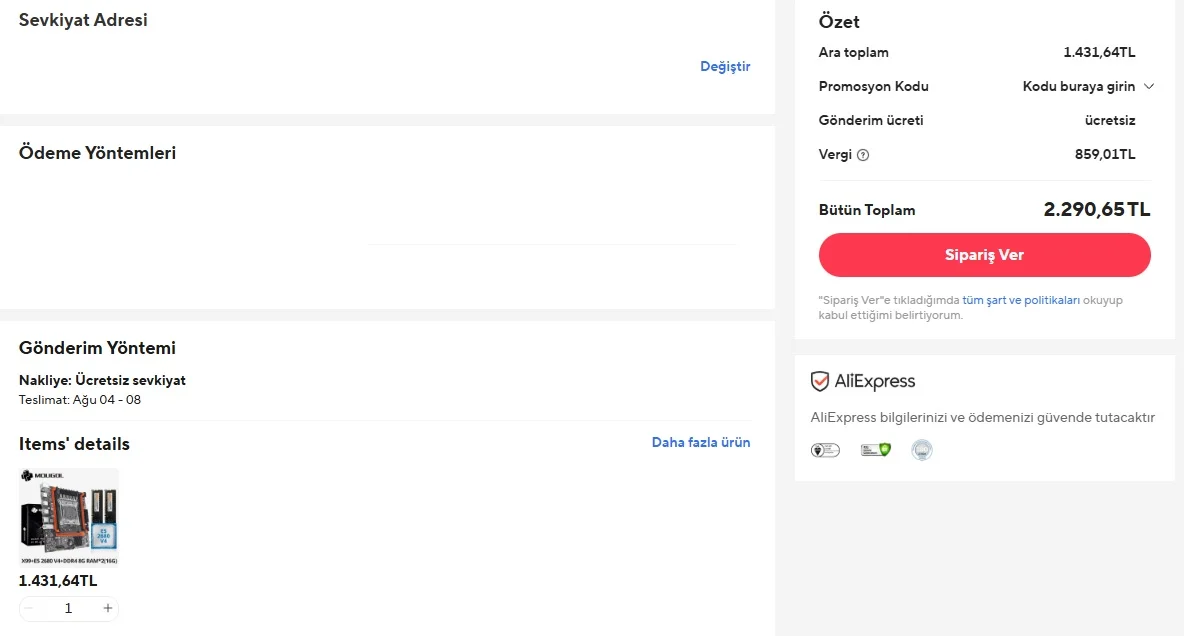Click the item price 1.431,64TL under thumbnail

pos(58,581)
